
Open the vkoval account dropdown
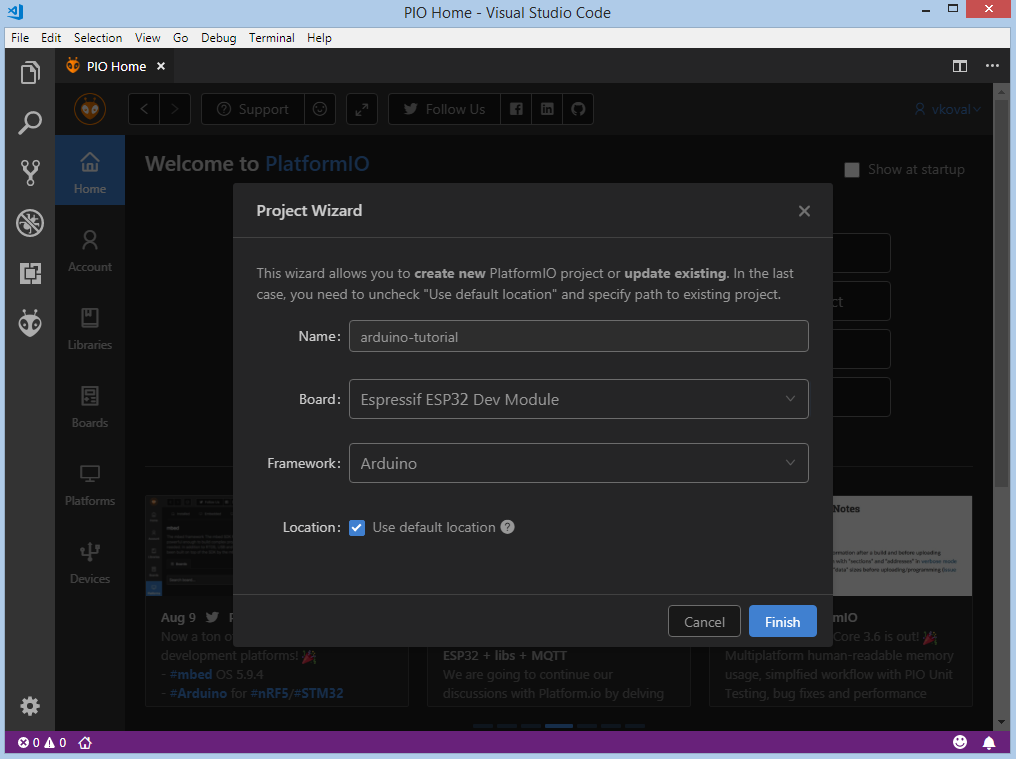click(x=947, y=109)
